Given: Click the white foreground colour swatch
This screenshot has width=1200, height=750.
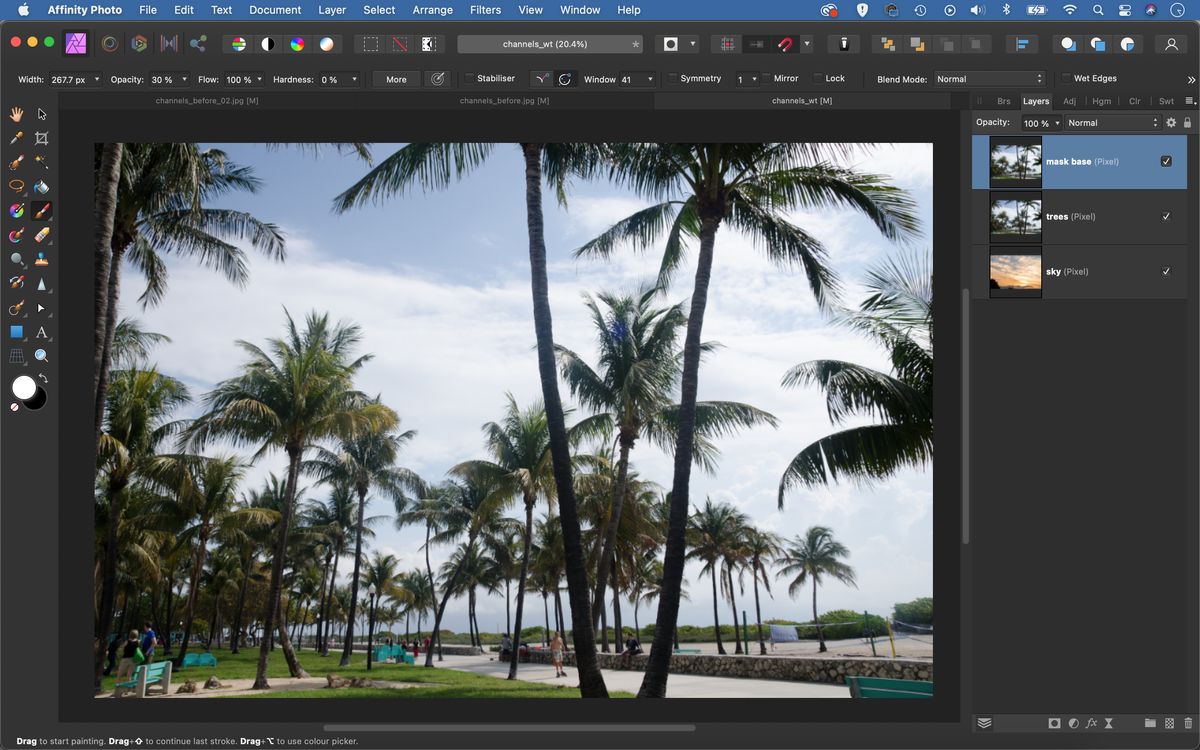Looking at the screenshot, I should tap(26, 388).
